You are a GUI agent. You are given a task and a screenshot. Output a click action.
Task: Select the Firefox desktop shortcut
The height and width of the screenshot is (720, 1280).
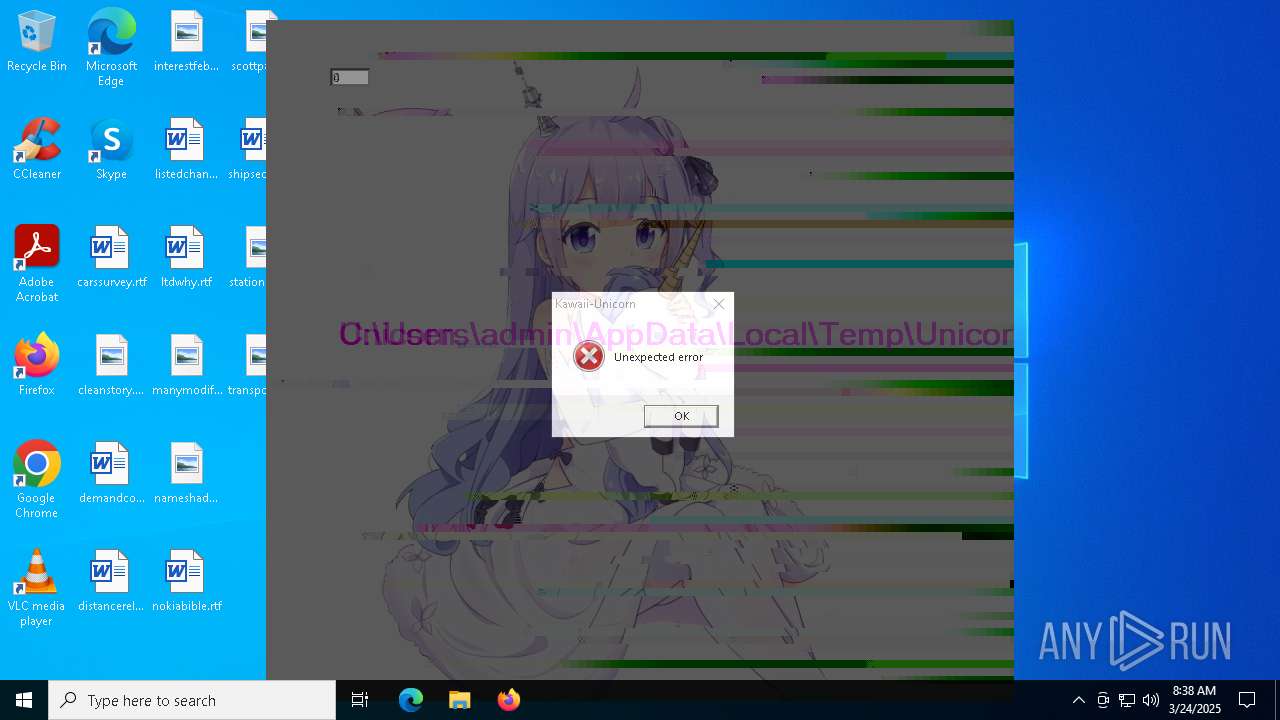[x=37, y=366]
